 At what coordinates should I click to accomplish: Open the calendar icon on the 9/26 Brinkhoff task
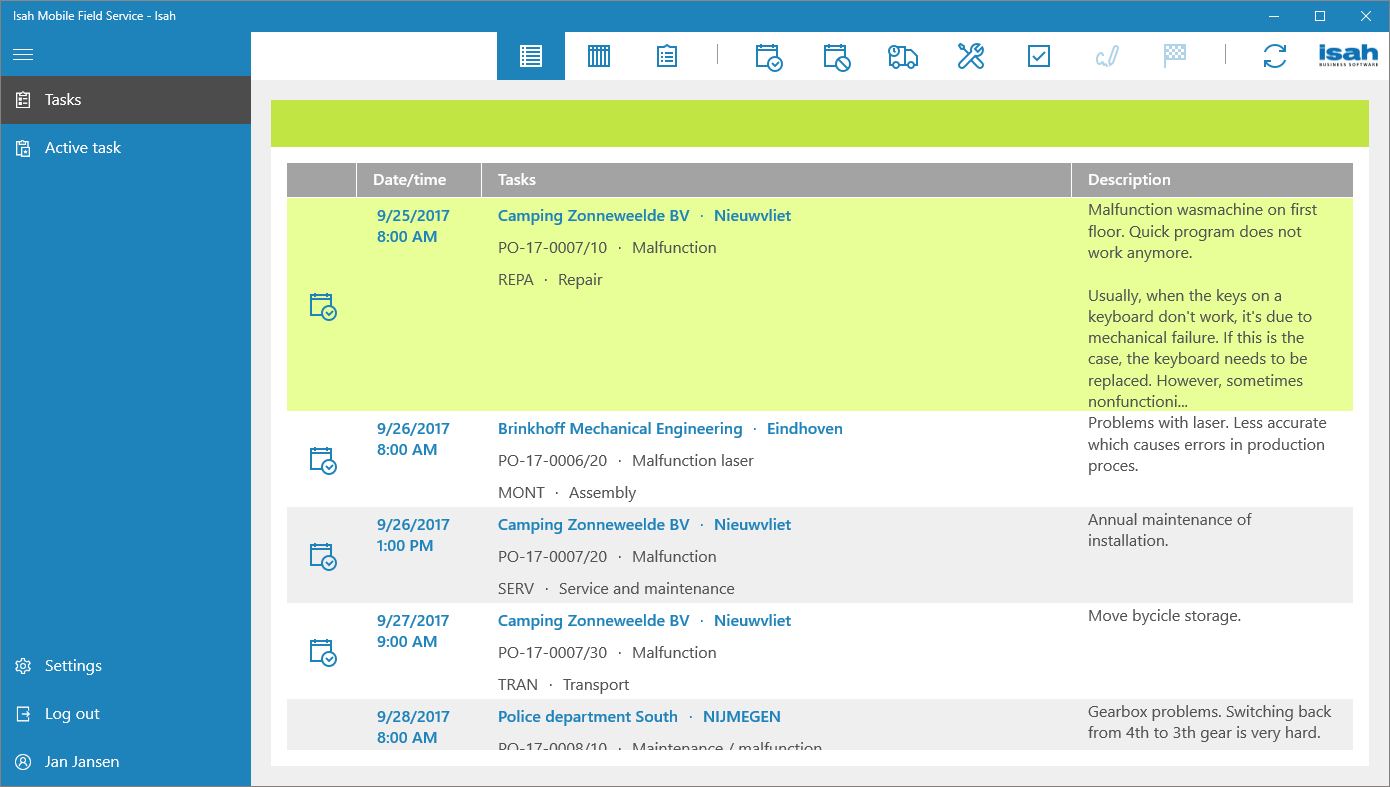(322, 461)
